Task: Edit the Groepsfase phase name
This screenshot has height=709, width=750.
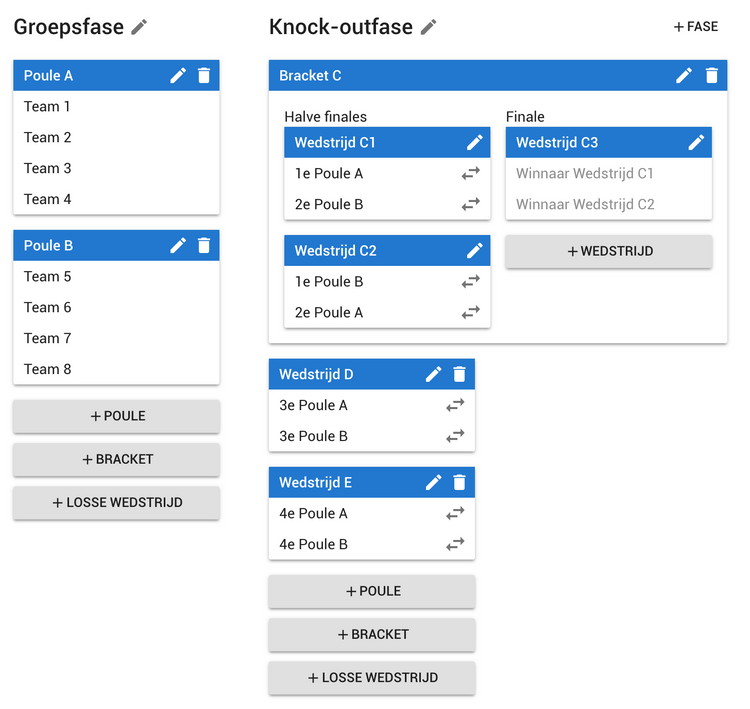Action: pos(139,27)
